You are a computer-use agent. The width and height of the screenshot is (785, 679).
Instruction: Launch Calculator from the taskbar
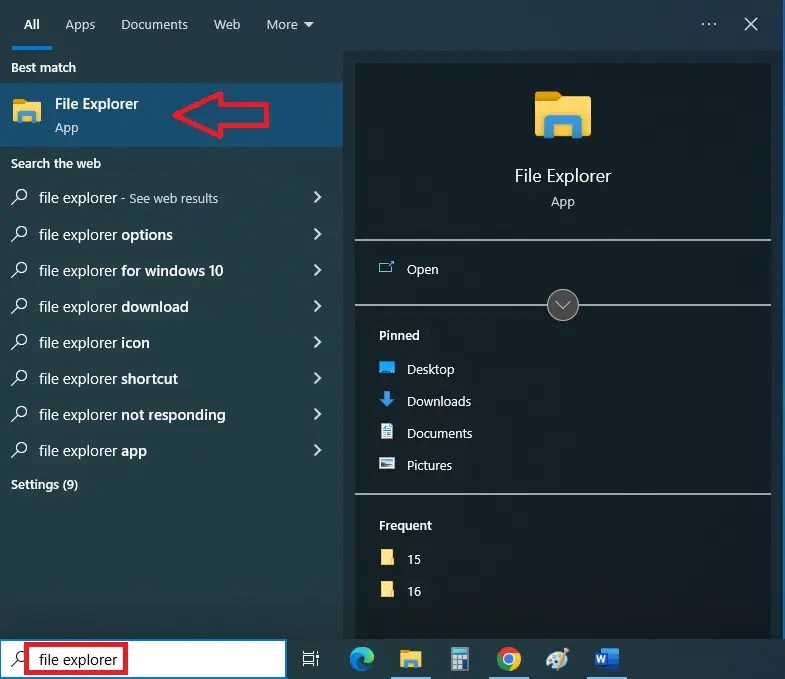(x=460, y=658)
